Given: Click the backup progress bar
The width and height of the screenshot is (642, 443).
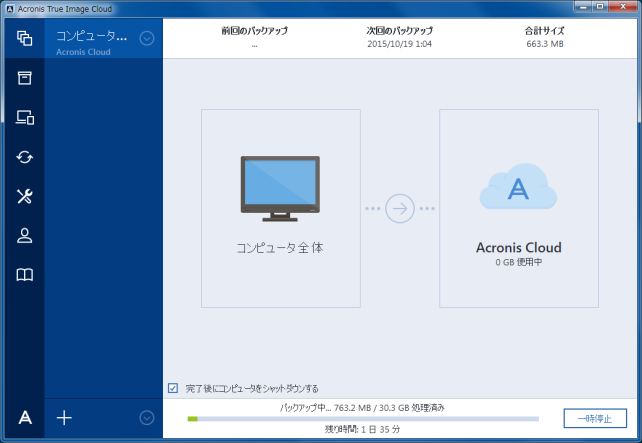Looking at the screenshot, I should click(x=363, y=418).
